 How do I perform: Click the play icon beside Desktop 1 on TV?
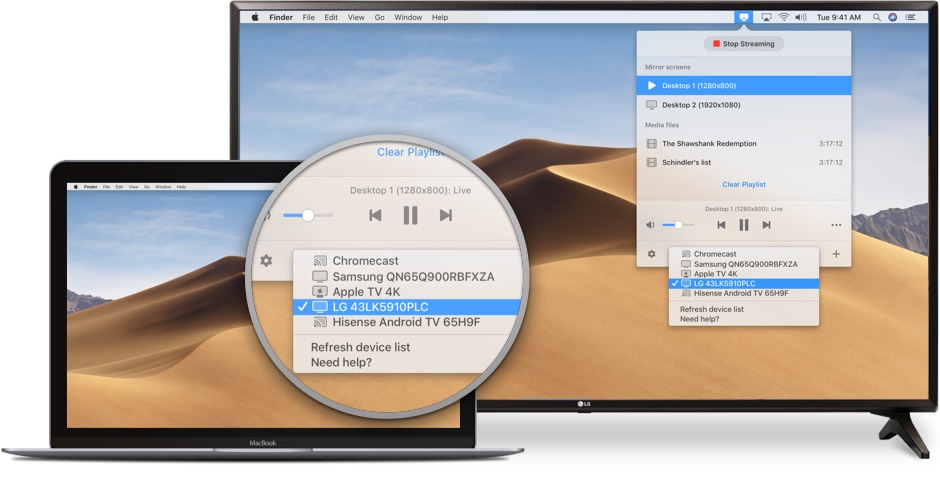point(652,86)
